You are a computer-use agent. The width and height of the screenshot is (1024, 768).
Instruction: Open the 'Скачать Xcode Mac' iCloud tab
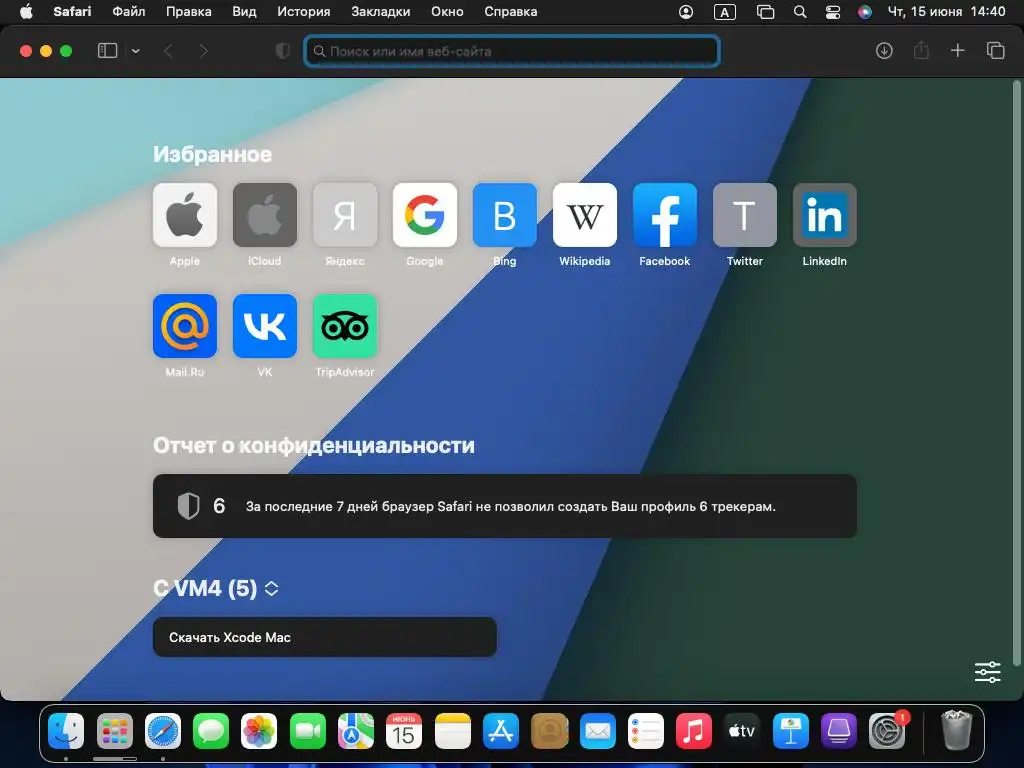click(325, 637)
